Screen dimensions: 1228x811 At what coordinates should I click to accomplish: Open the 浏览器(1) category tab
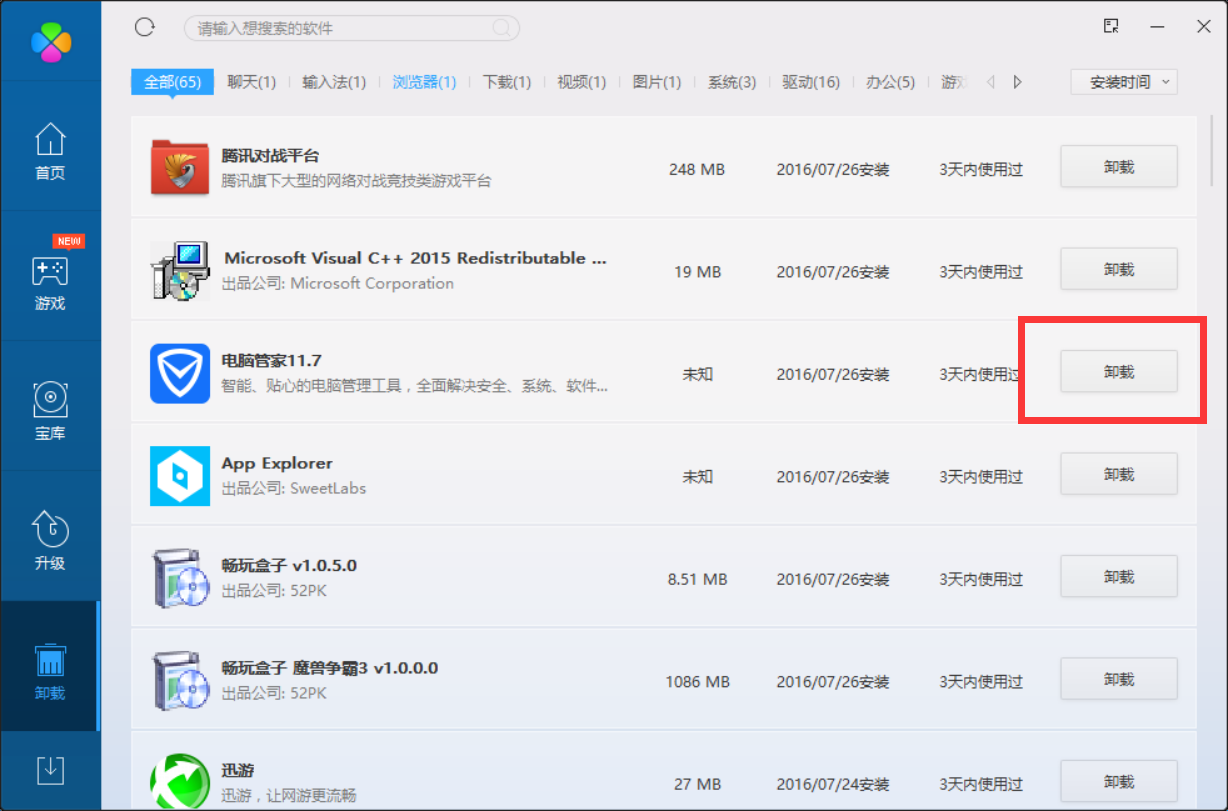click(x=424, y=82)
